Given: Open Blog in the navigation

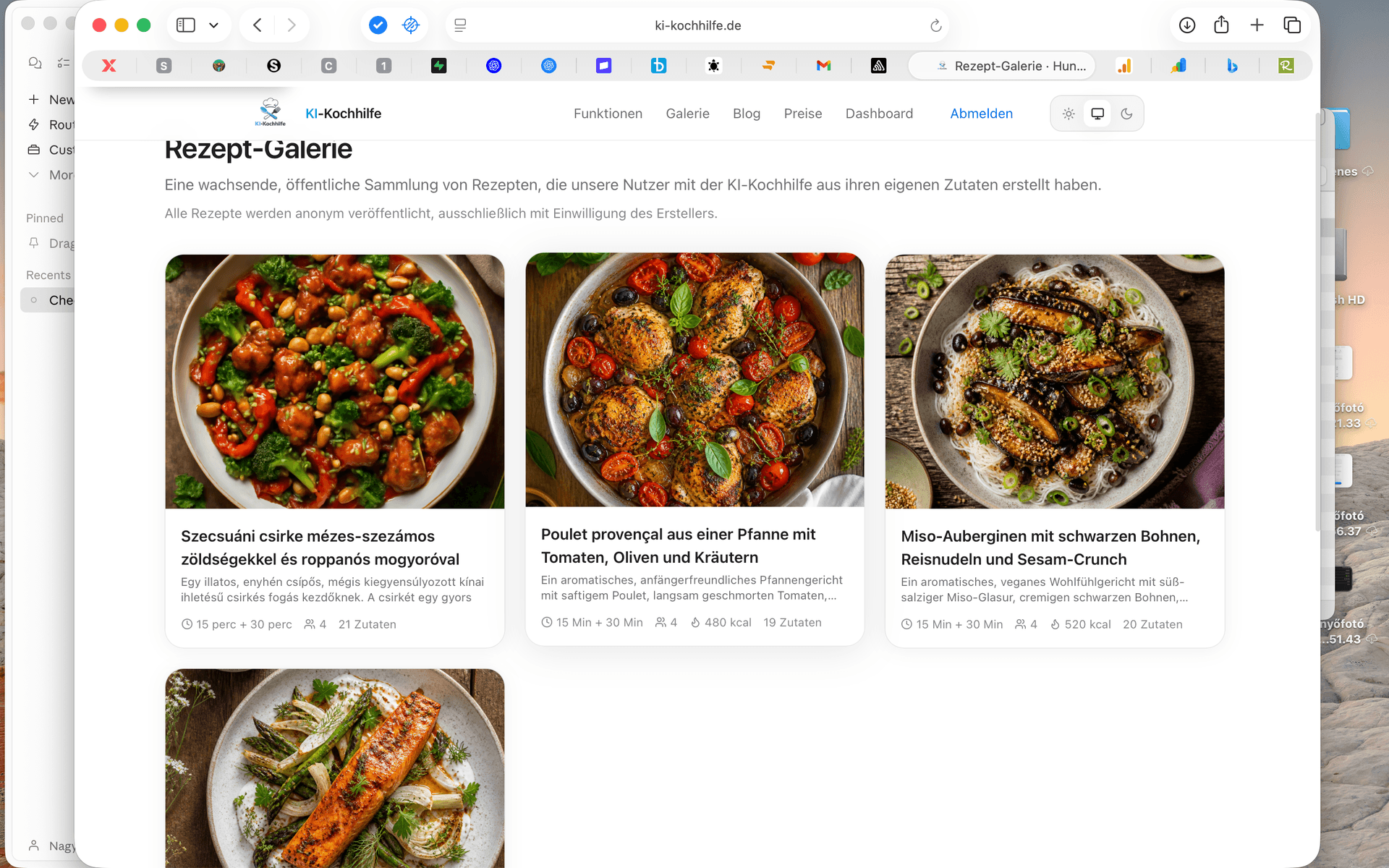Looking at the screenshot, I should coord(747,114).
